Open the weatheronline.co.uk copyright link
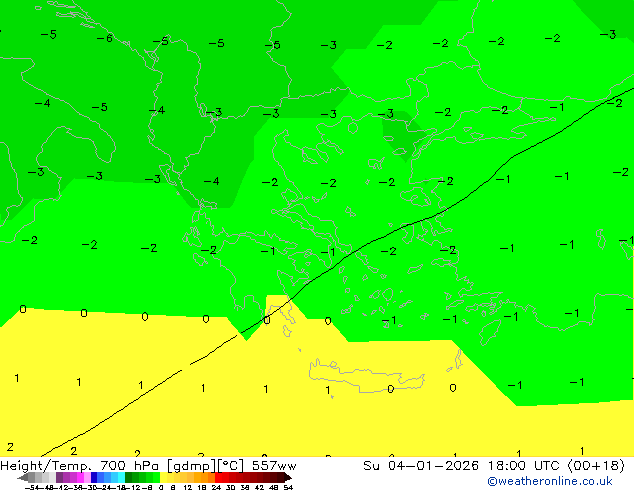Image resolution: width=634 pixels, height=490 pixels. 550,481
